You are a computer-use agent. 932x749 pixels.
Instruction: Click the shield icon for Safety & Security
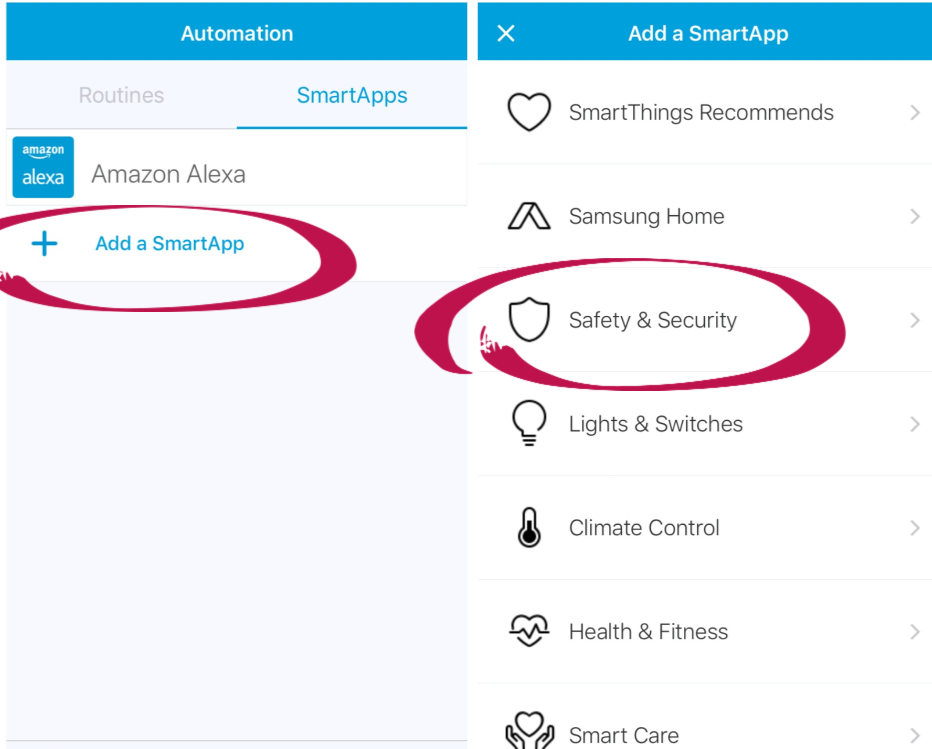coord(529,320)
